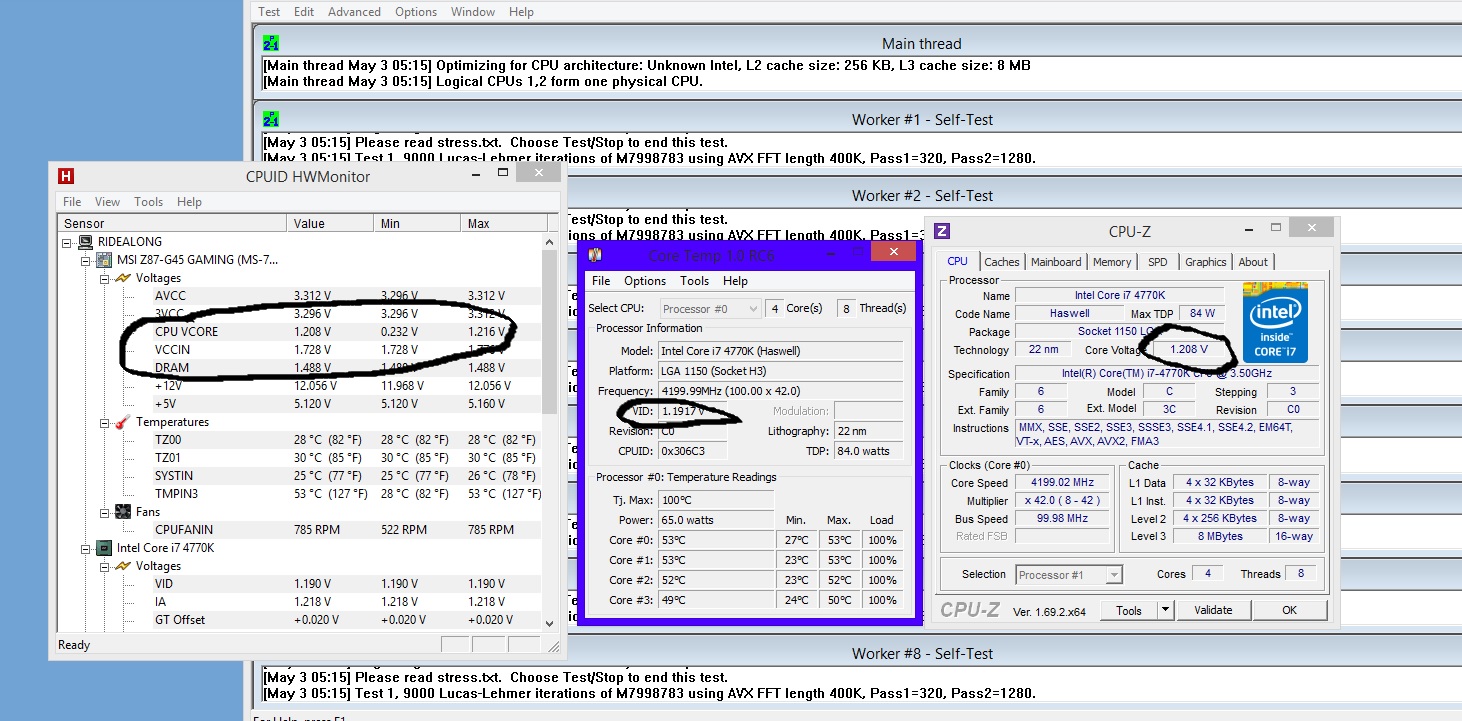
Task: Select the +12V voltage row in HWMonitor
Action: 300,386
